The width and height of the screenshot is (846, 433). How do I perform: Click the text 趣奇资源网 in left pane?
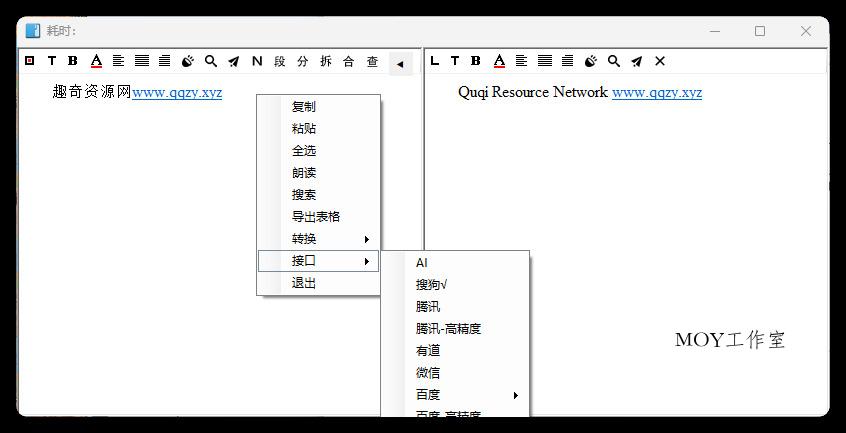[x=92, y=92]
